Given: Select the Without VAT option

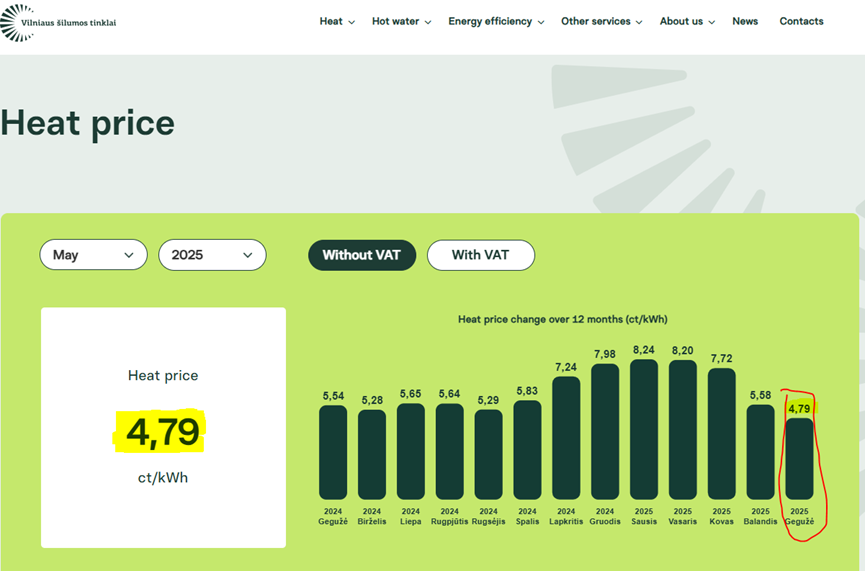Looking at the screenshot, I should click(x=362, y=255).
